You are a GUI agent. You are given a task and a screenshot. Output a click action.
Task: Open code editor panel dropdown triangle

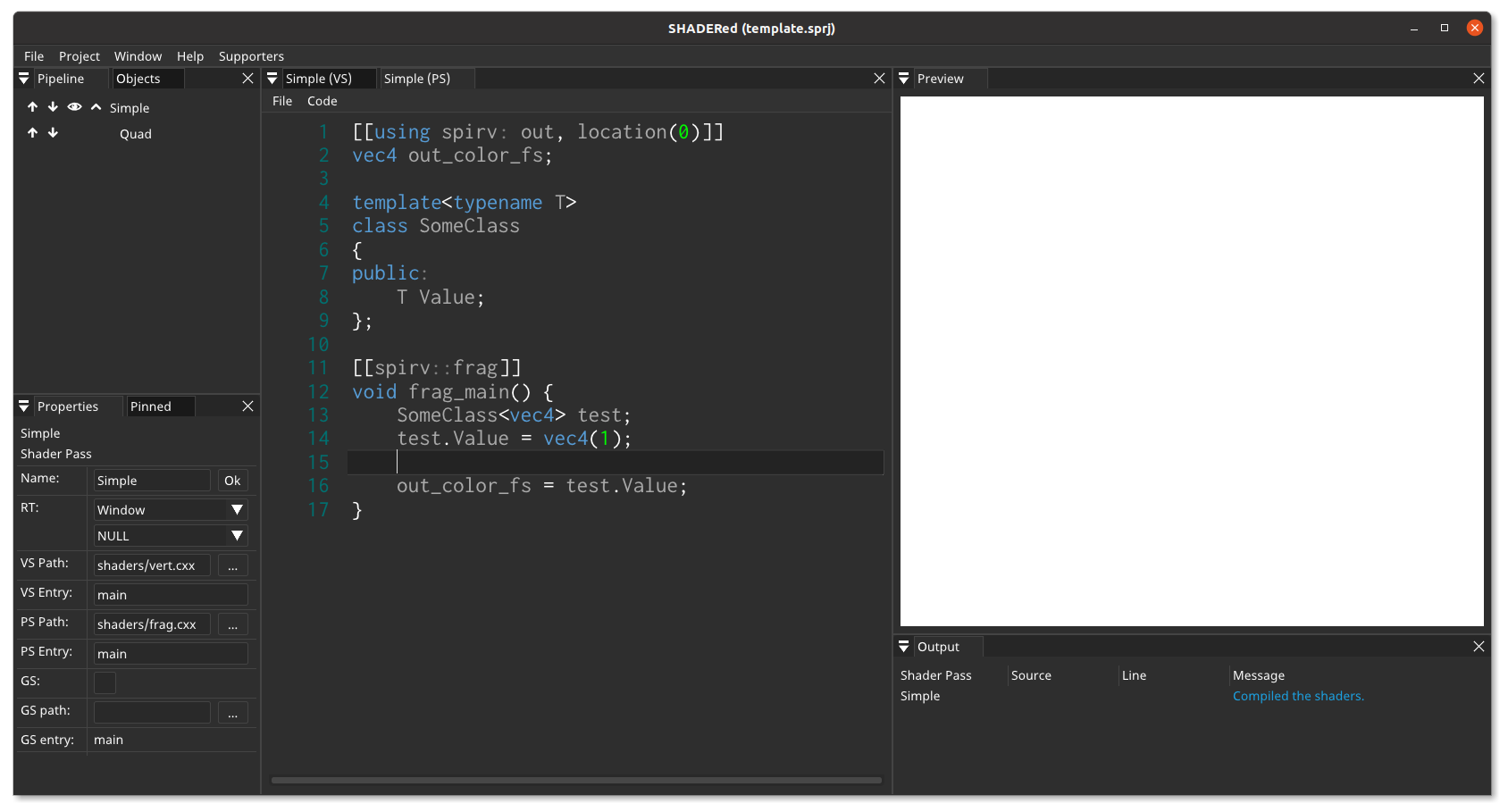tap(272, 79)
